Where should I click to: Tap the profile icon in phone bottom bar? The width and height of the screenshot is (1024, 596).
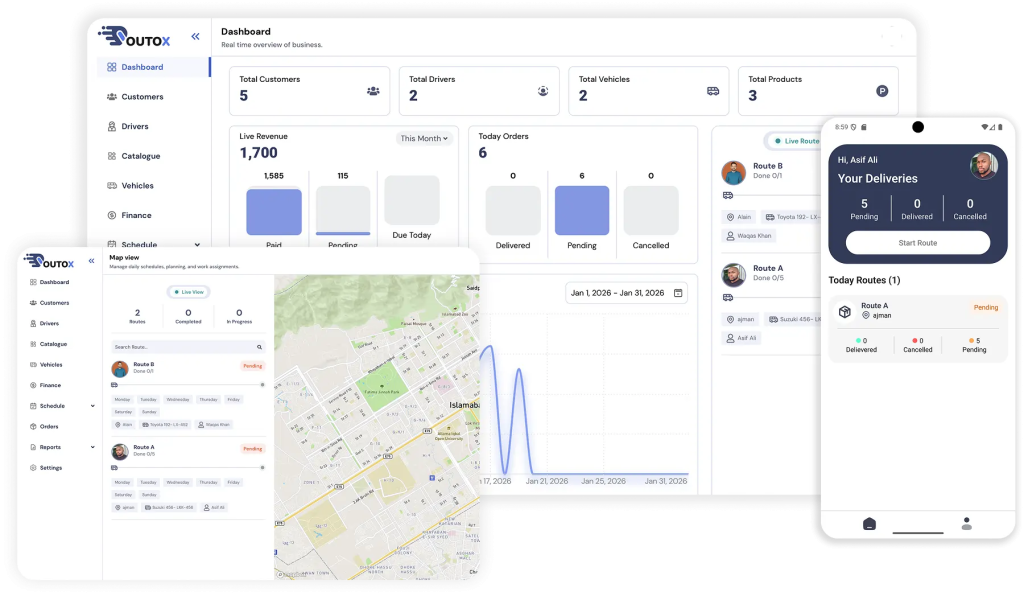point(966,523)
